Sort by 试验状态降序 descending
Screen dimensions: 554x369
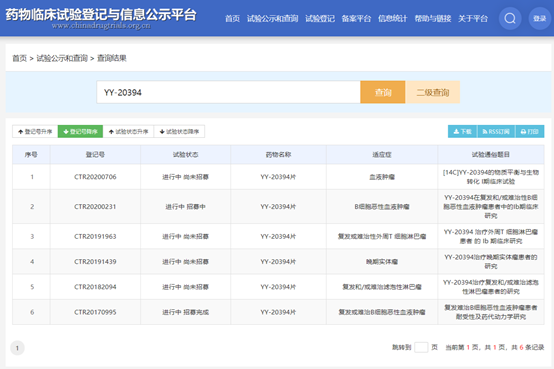(x=179, y=131)
